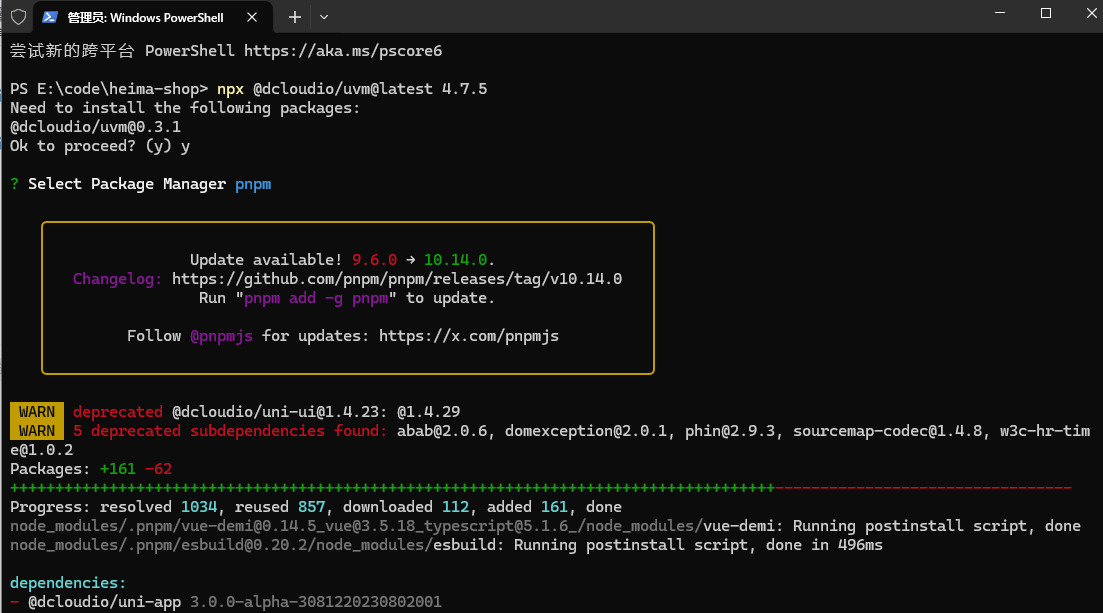Open the pnpm v10.14.0 GitHub releases changelog URL
This screenshot has width=1103, height=613.
(x=397, y=279)
